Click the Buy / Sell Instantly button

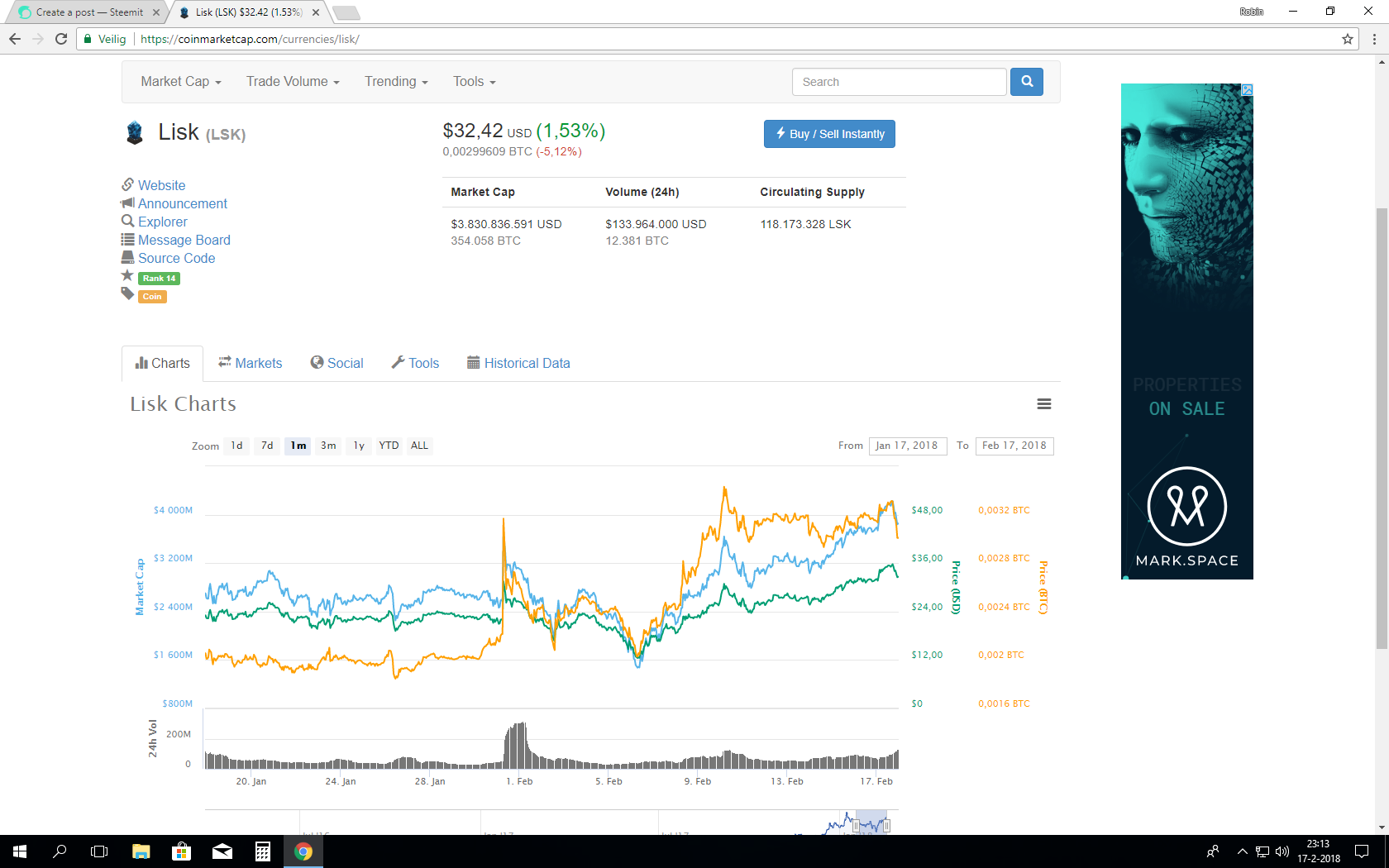(x=829, y=134)
